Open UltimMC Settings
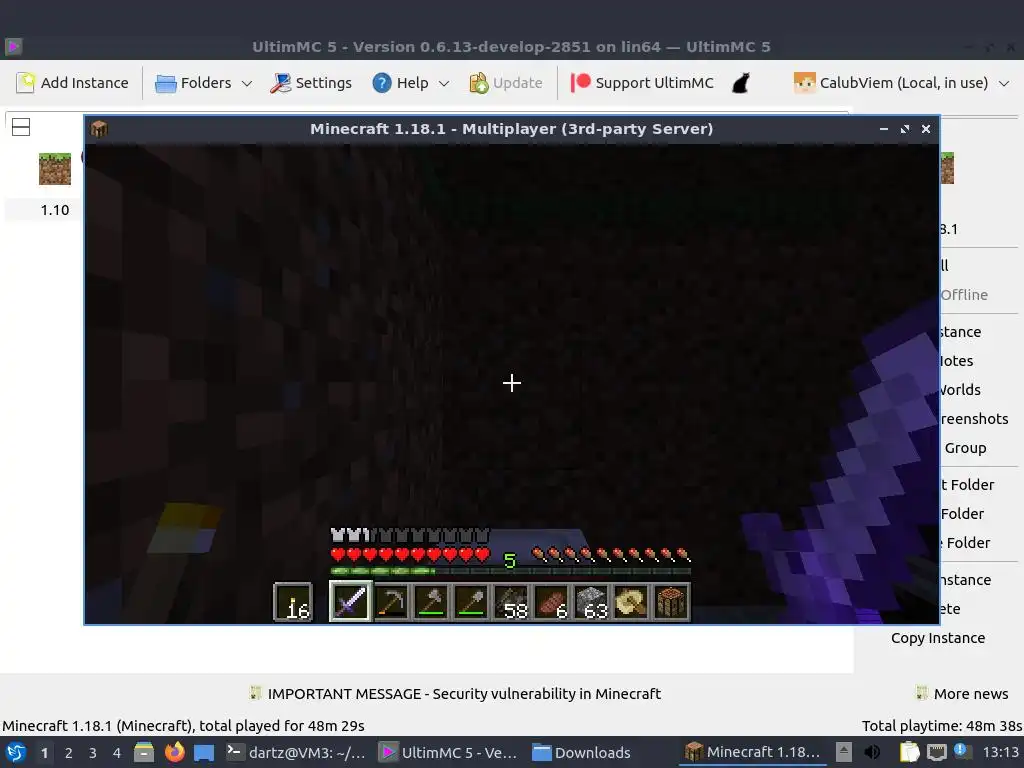This screenshot has width=1024, height=768. (x=311, y=83)
